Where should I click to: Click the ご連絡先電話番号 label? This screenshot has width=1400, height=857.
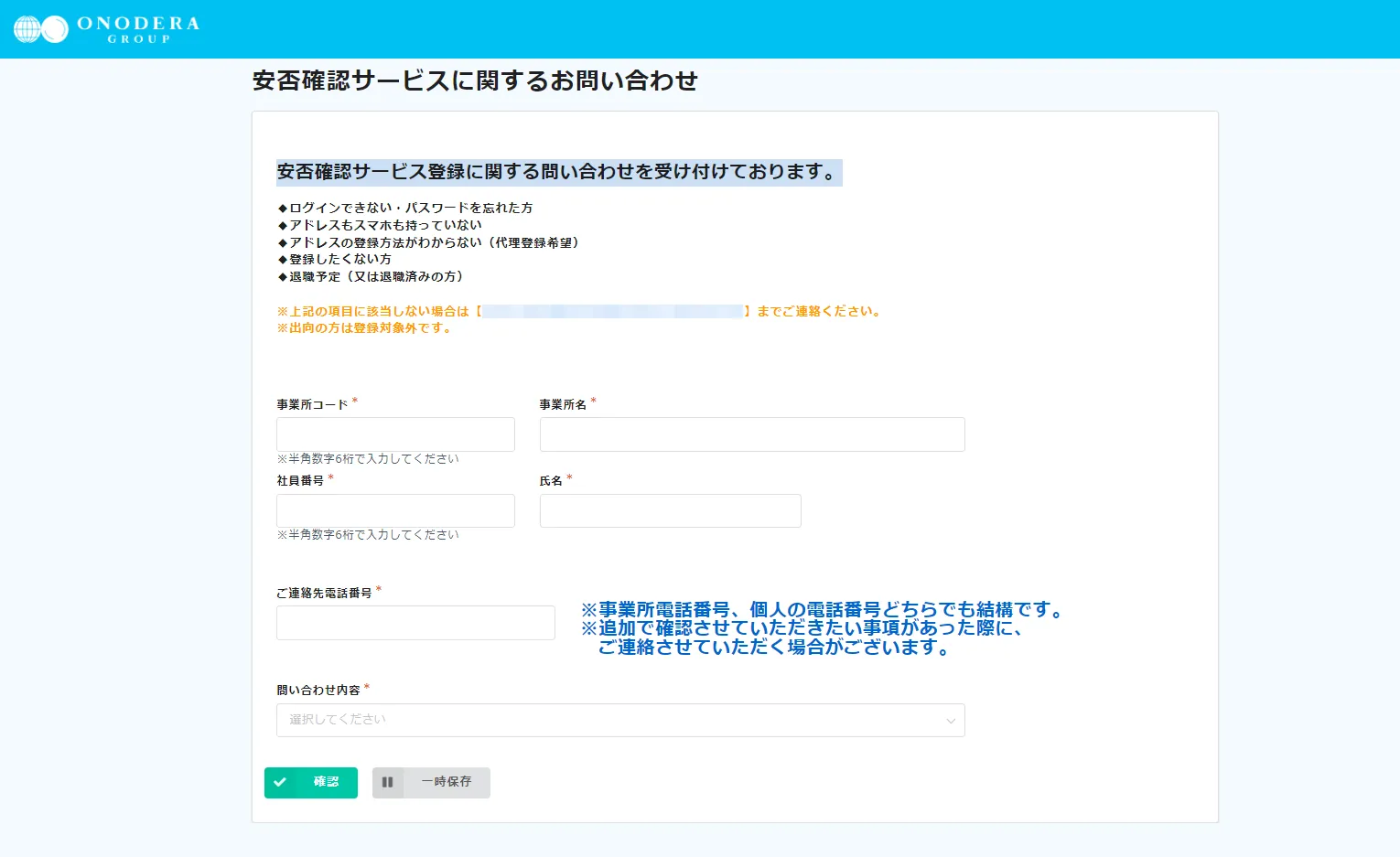(324, 593)
